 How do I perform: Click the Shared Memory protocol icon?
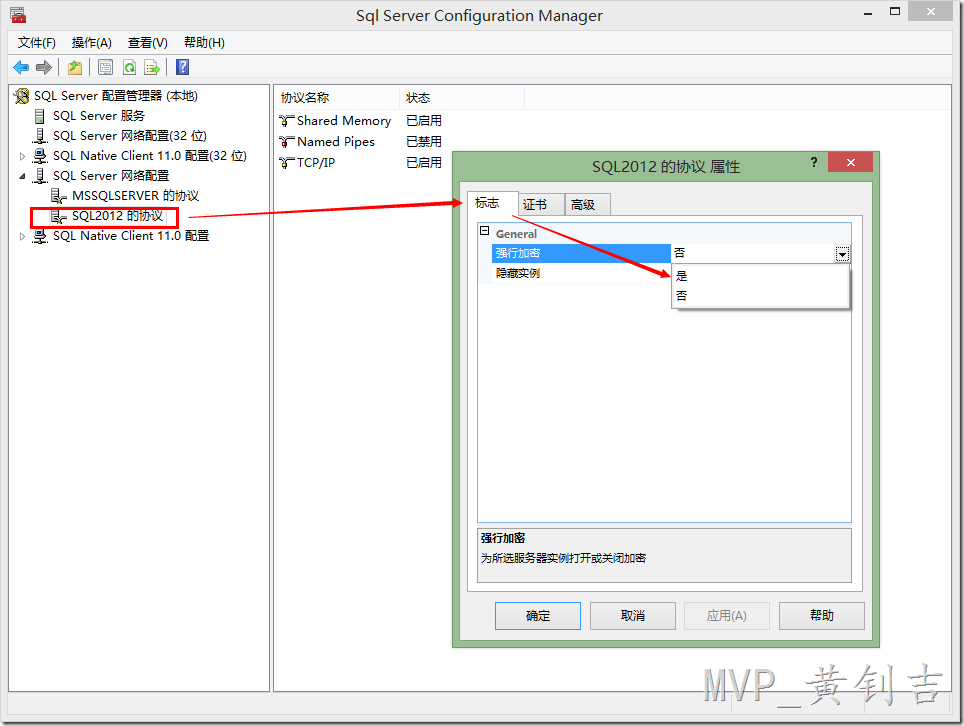286,120
